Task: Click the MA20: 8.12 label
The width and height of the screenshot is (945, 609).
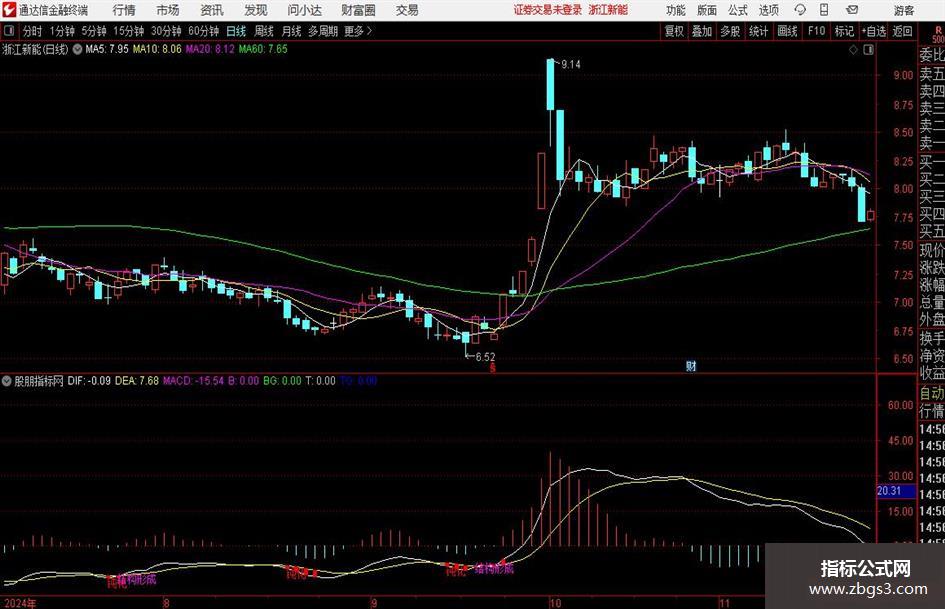Action: (210, 49)
